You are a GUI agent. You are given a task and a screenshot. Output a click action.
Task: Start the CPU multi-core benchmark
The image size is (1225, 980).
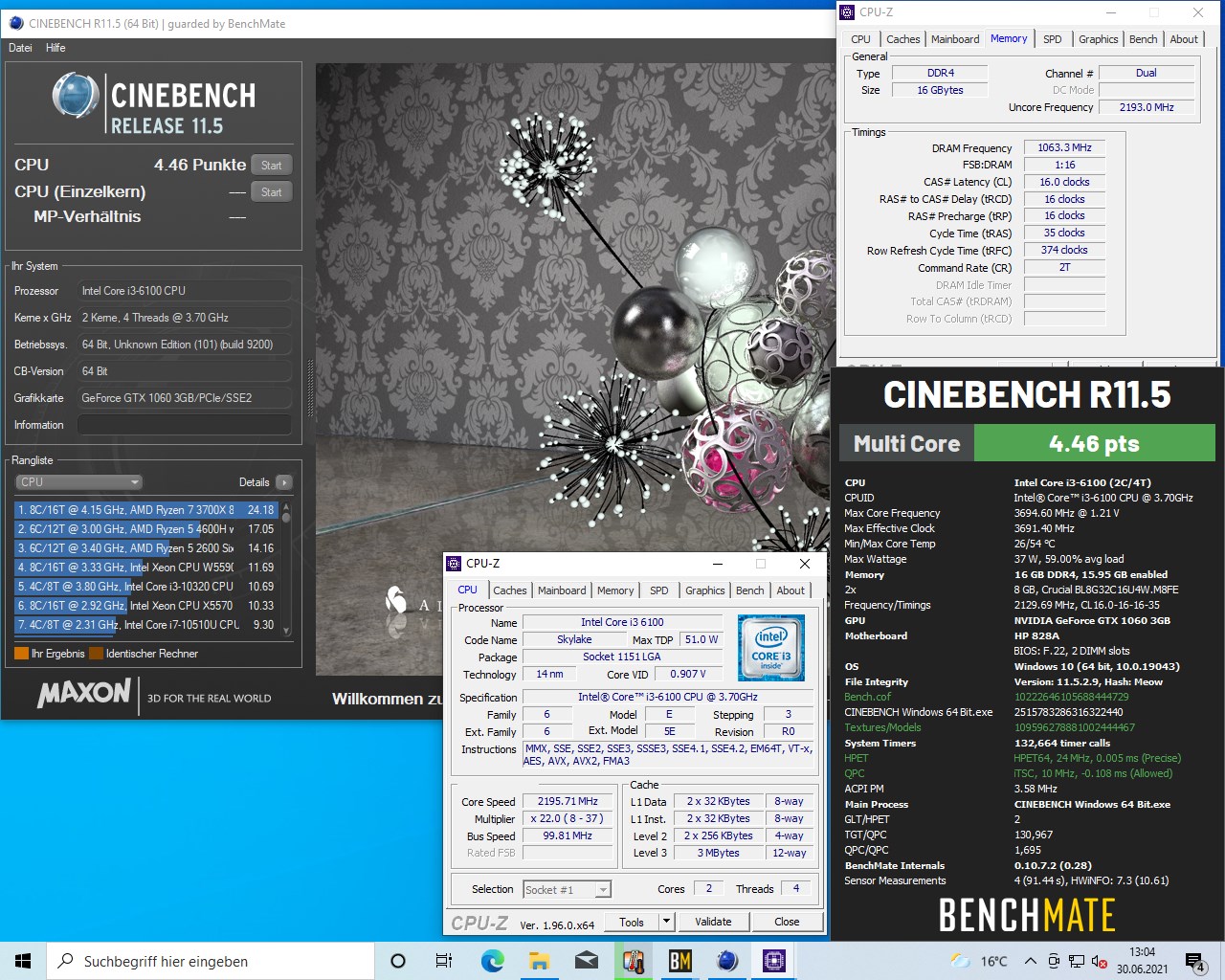point(272,166)
